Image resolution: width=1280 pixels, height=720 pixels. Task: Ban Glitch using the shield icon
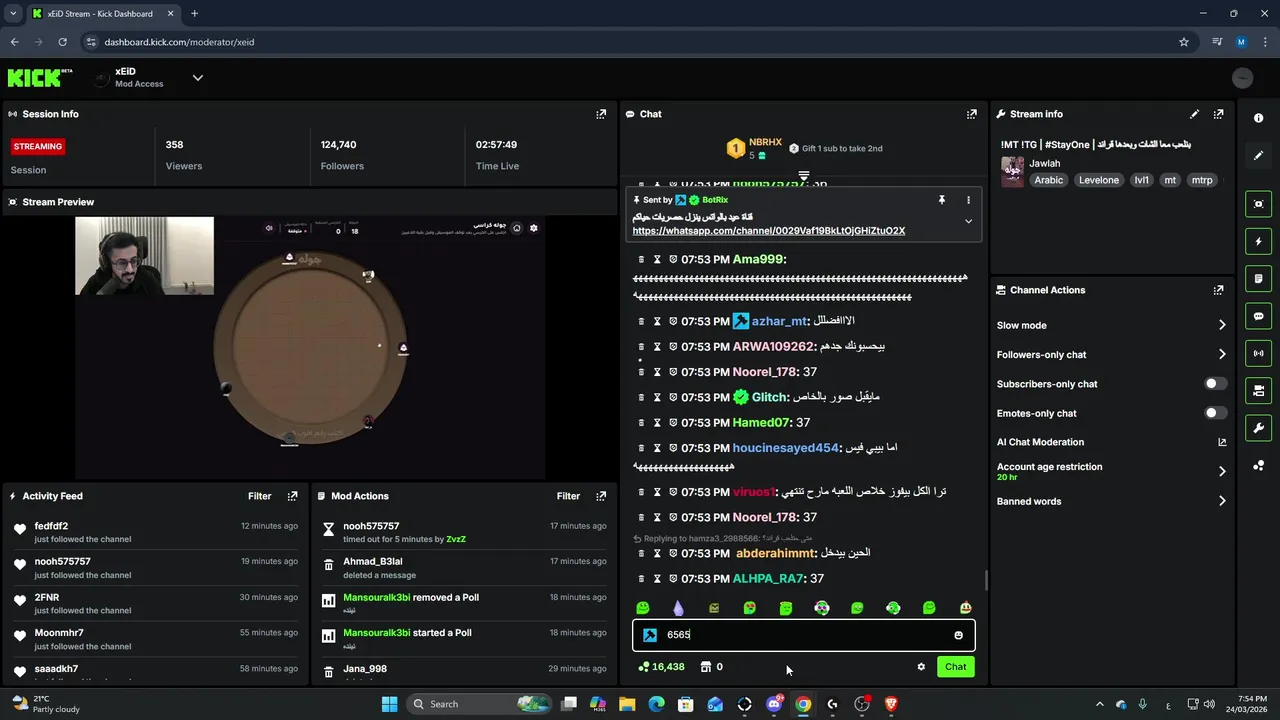673,397
